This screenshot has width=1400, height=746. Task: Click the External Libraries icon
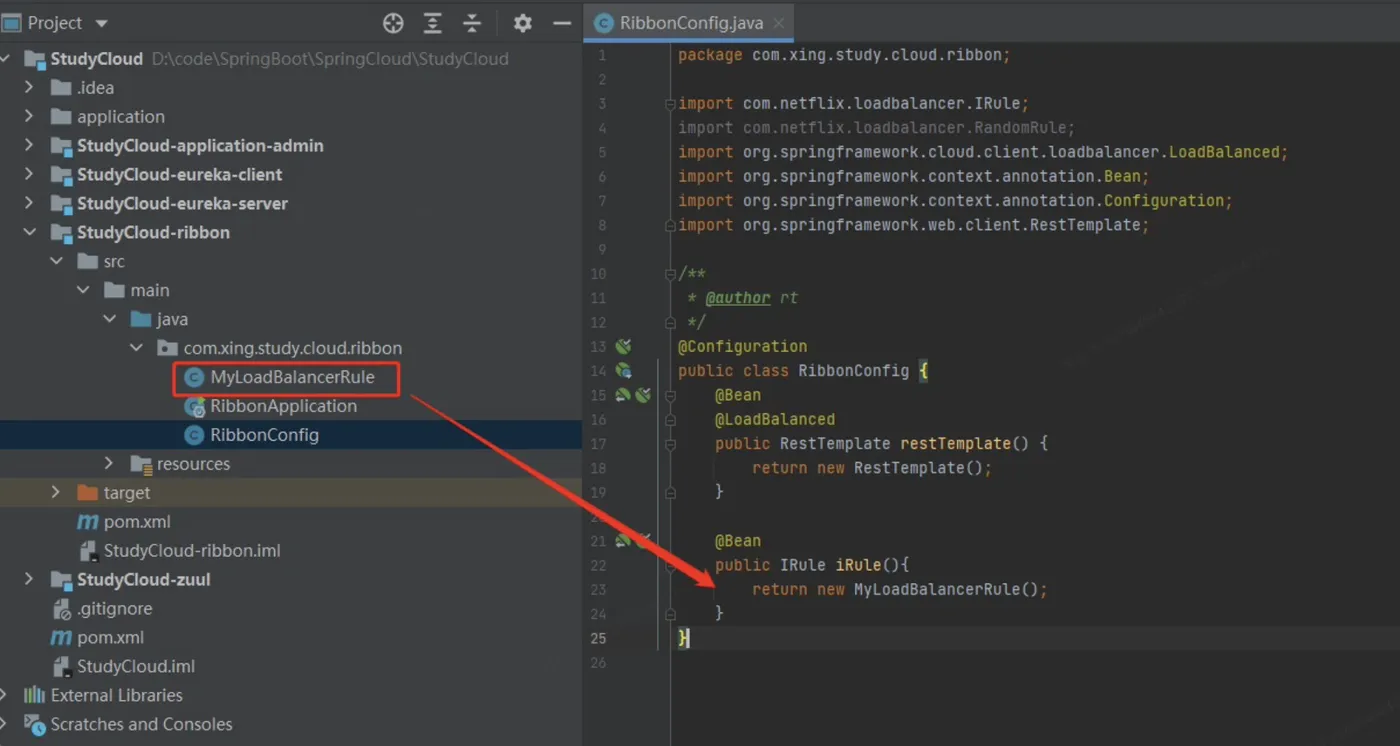pos(35,696)
